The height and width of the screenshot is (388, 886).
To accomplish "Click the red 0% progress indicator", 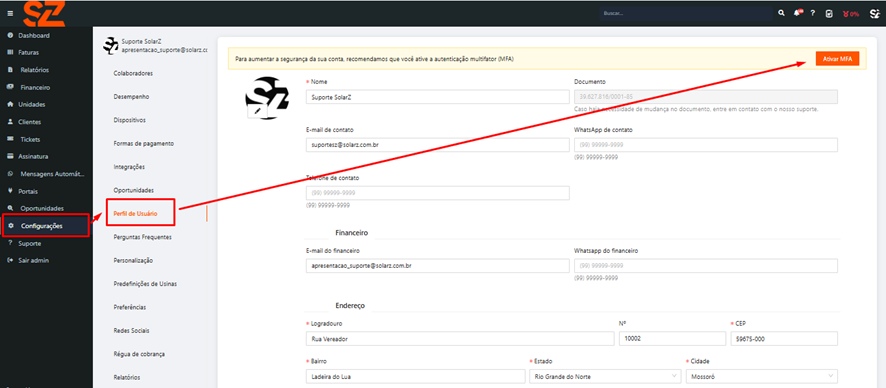I will 851,14.
